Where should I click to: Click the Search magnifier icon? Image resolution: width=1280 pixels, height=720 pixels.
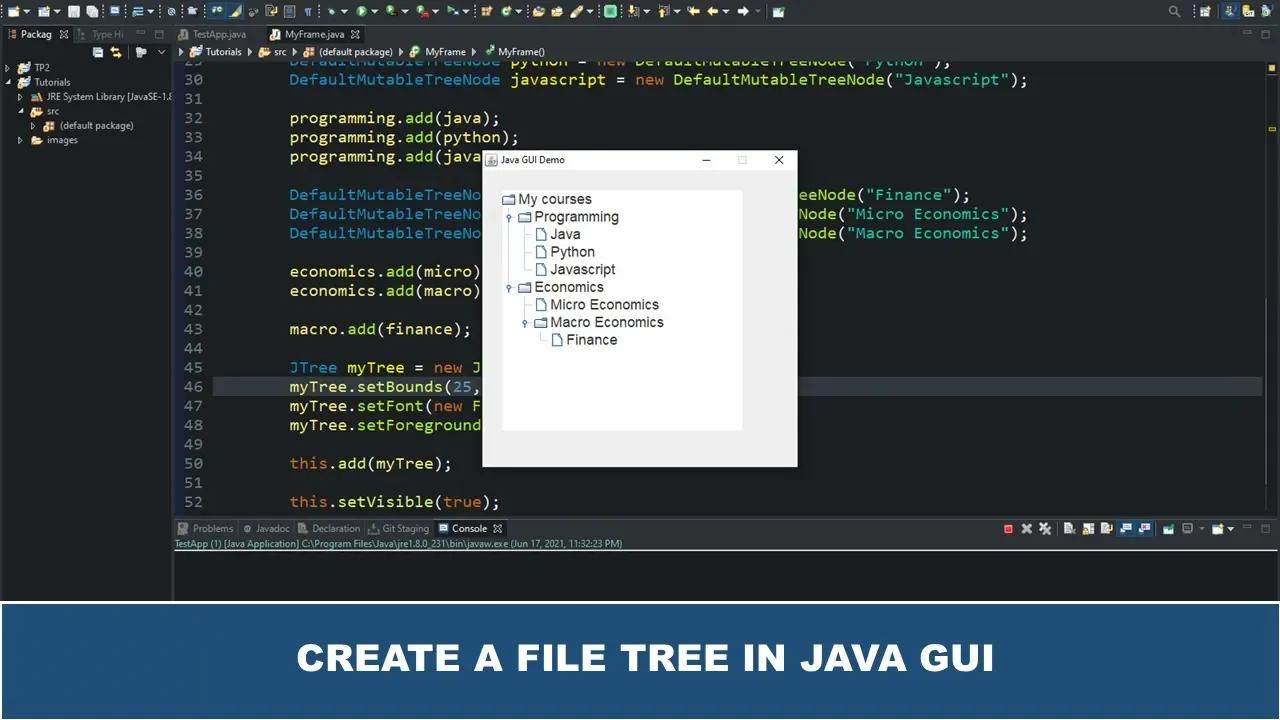coord(1175,11)
